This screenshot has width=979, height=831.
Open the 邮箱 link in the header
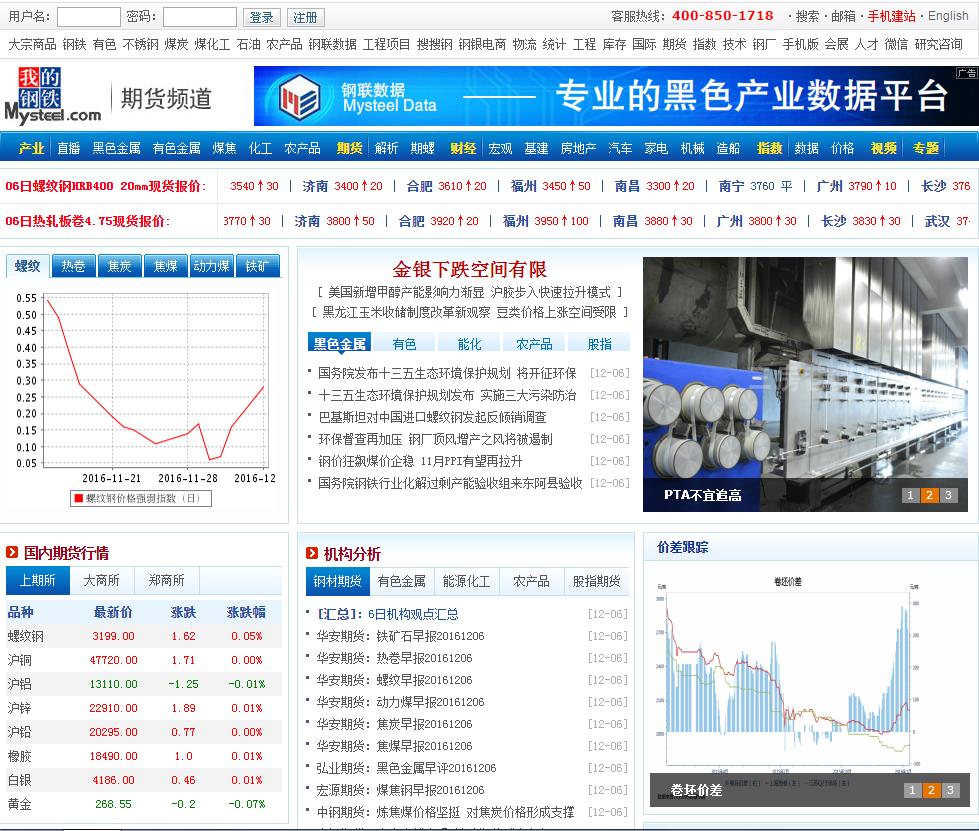(844, 16)
